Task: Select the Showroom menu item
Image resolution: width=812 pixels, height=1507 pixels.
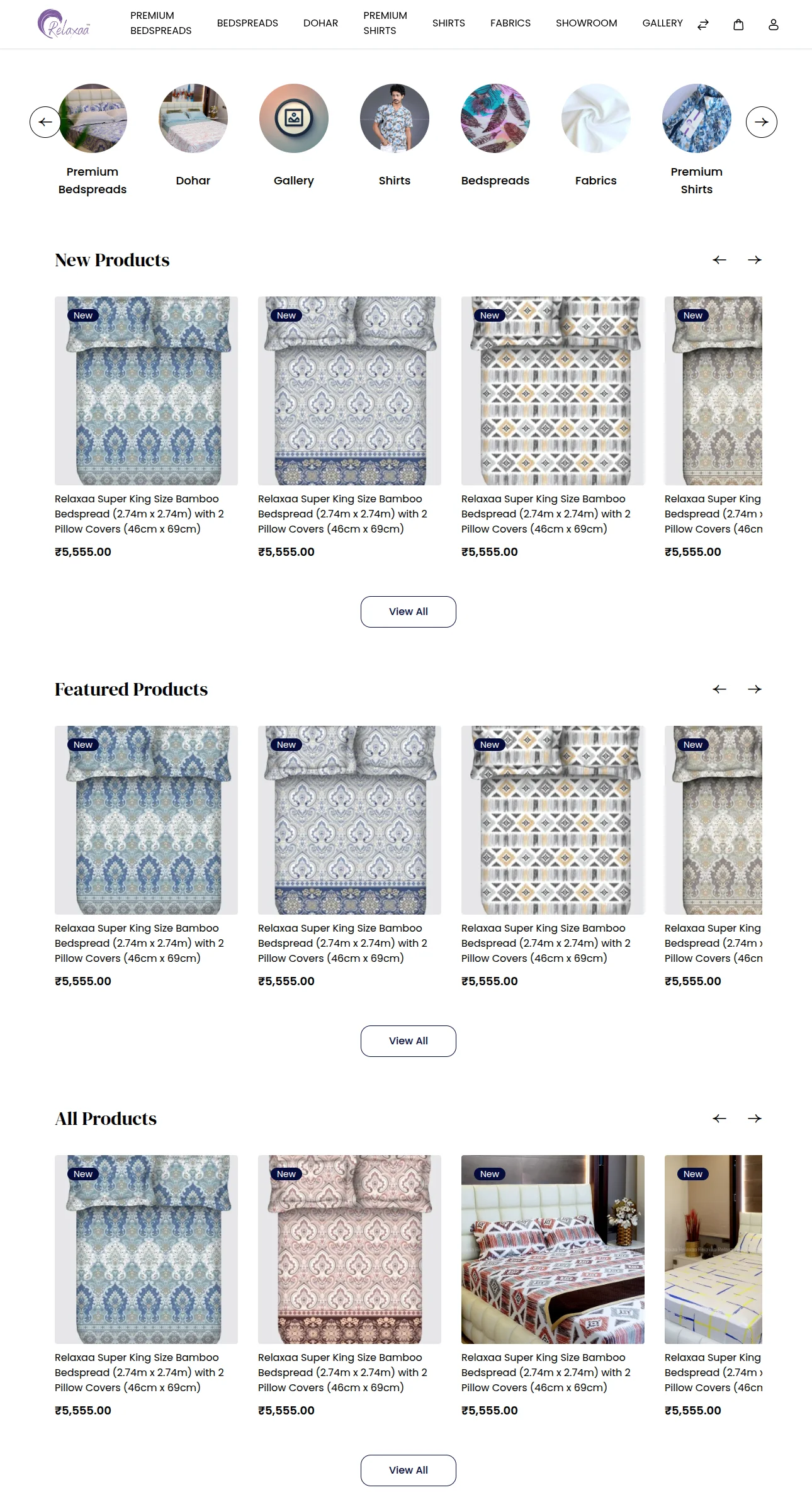Action: coord(587,23)
